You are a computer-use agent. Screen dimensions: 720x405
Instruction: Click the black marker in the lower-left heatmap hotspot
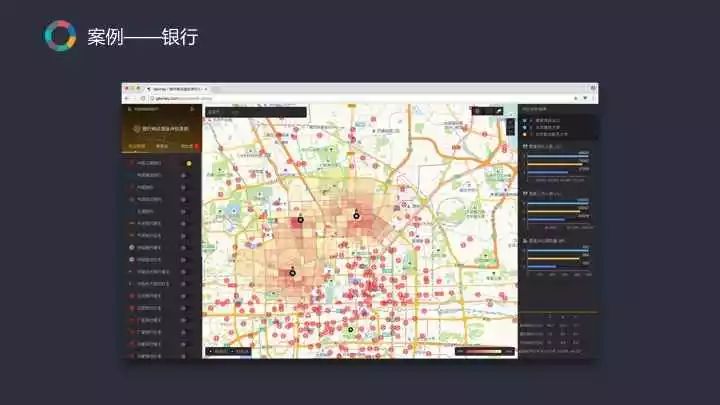293,271
